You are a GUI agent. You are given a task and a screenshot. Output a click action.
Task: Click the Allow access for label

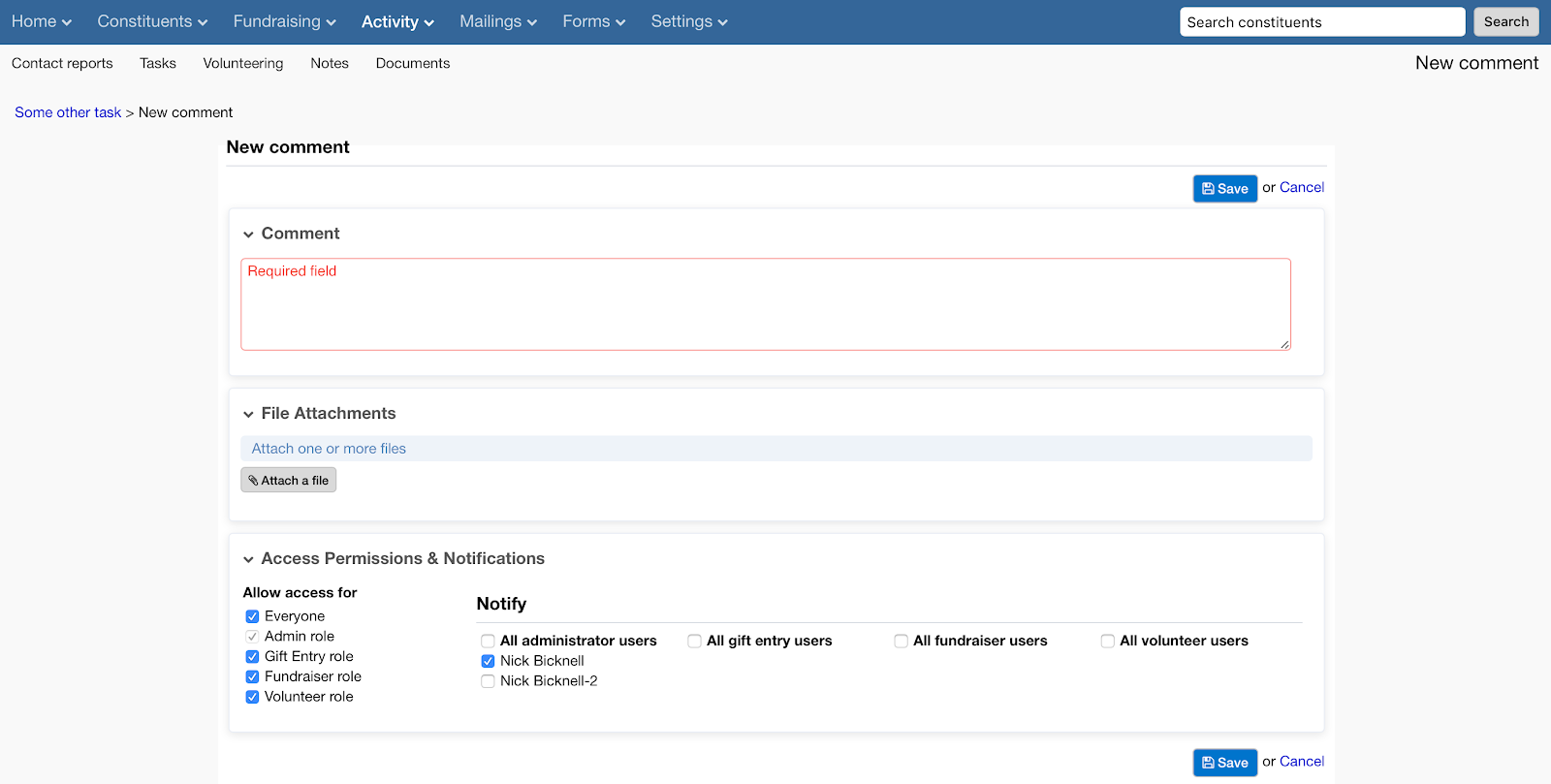click(300, 592)
